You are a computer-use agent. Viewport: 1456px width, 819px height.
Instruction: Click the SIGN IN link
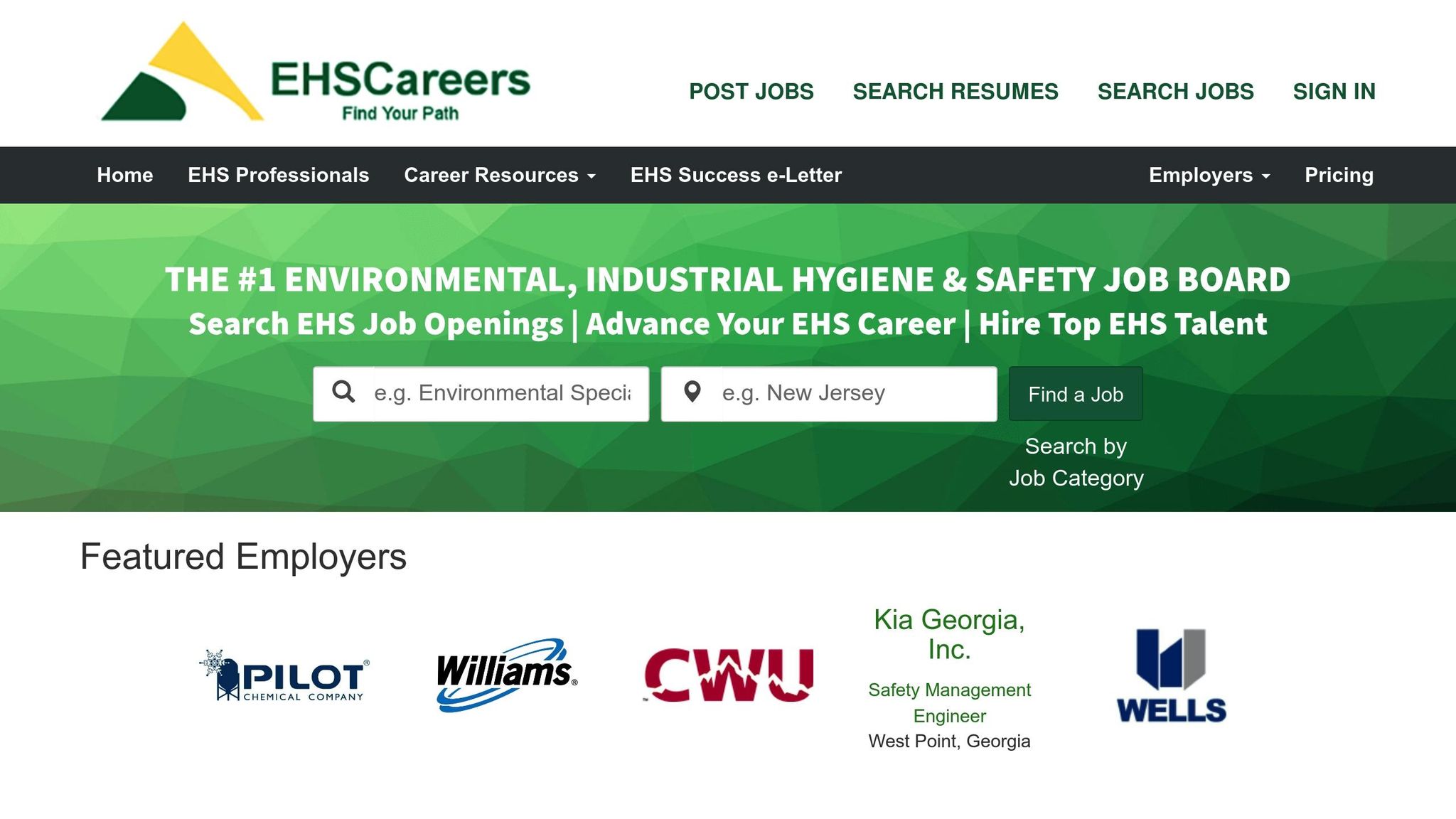pyautogui.click(x=1334, y=92)
